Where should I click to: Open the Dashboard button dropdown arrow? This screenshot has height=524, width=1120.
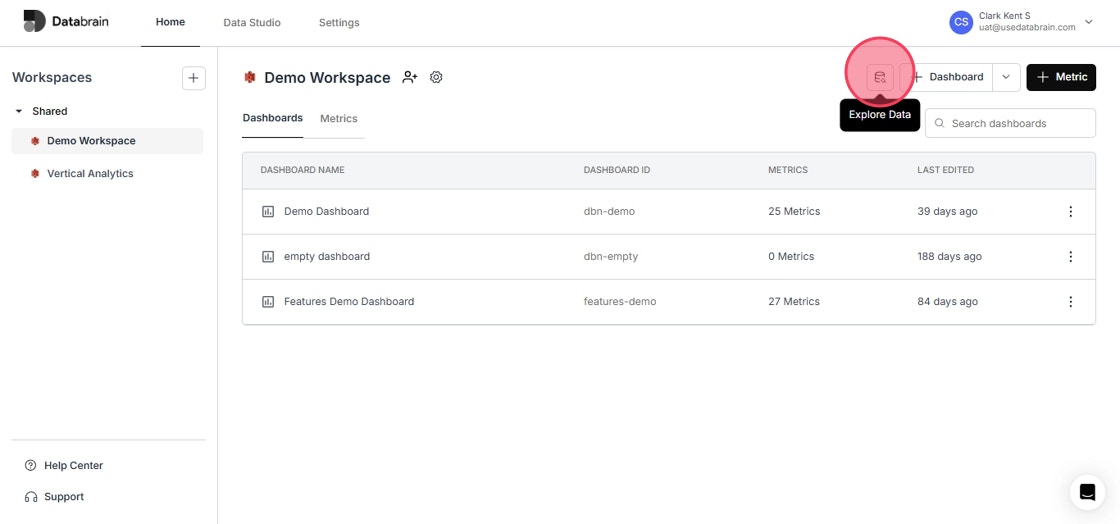(x=1006, y=77)
